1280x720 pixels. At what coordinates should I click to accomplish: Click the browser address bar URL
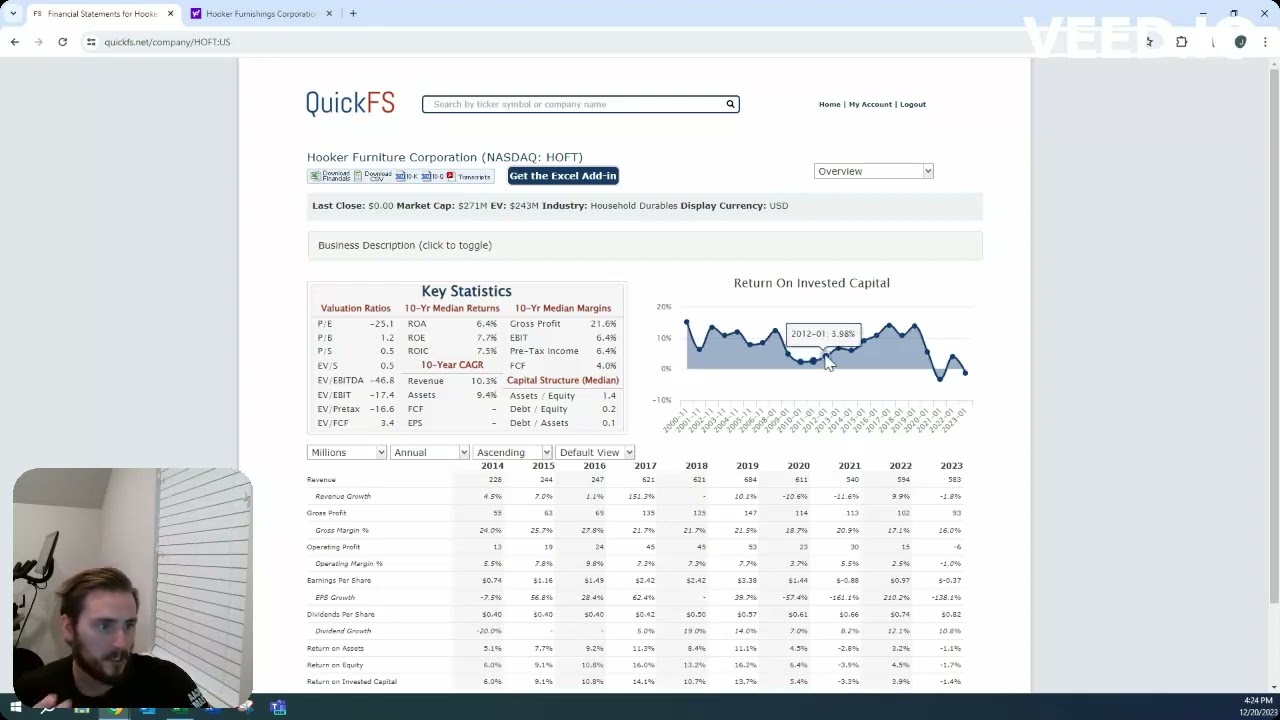[167, 42]
